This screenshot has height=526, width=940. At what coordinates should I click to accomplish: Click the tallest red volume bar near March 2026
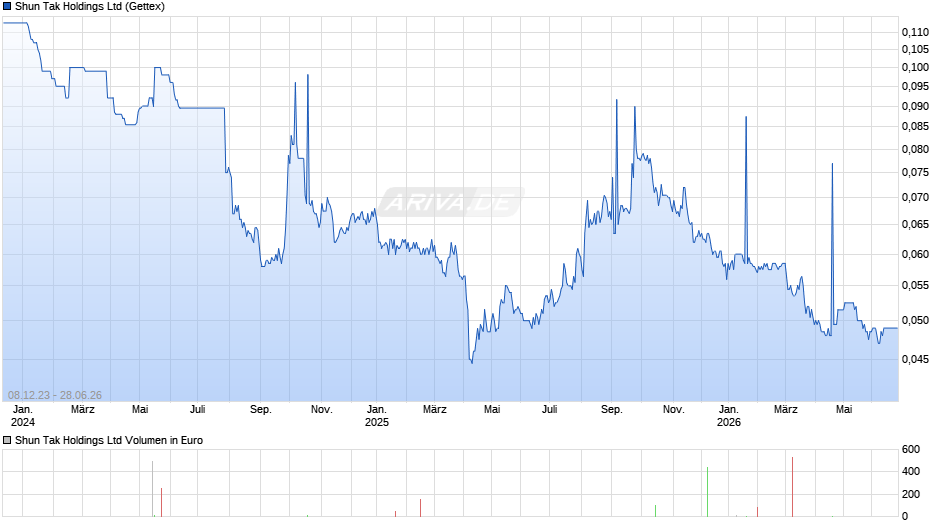[793, 486]
